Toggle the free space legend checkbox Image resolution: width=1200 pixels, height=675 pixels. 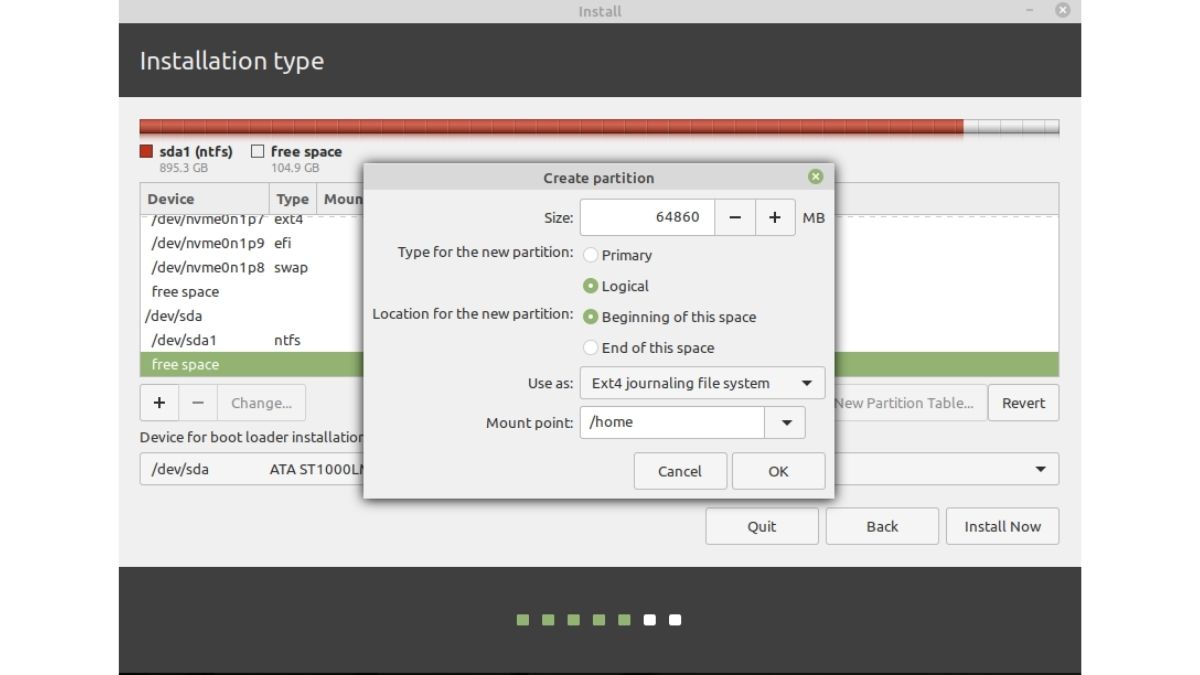tap(257, 151)
